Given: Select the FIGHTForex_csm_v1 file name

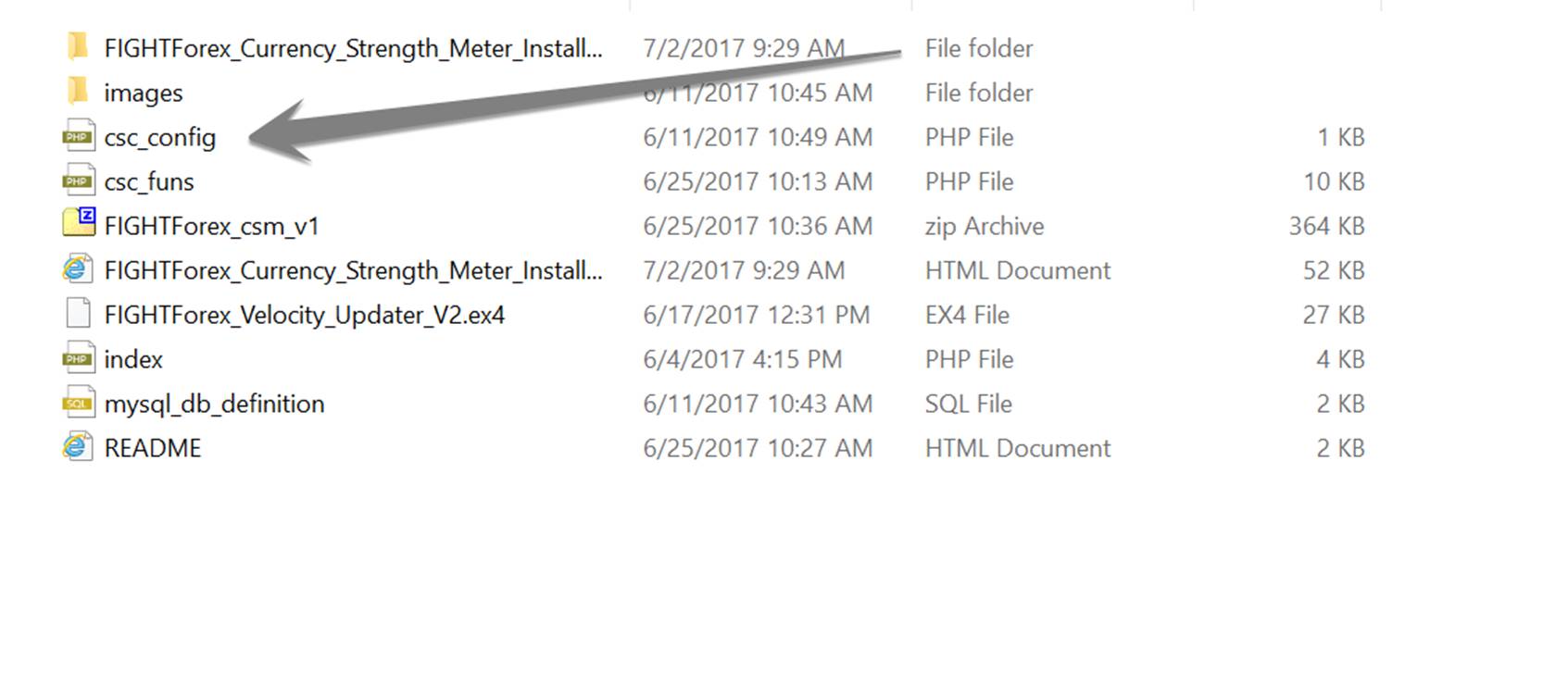Looking at the screenshot, I should (212, 227).
